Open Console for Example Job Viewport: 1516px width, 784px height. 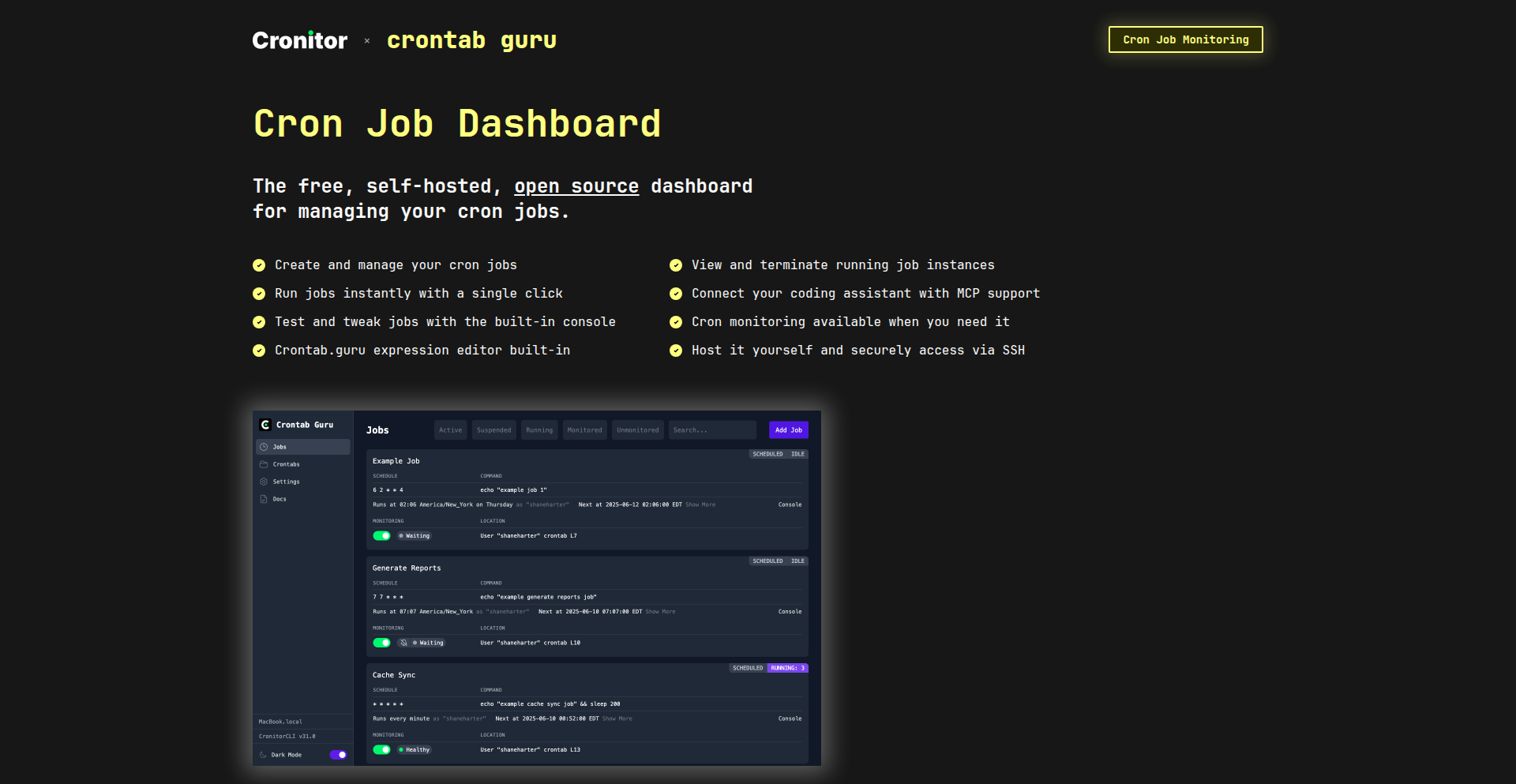[x=790, y=505]
